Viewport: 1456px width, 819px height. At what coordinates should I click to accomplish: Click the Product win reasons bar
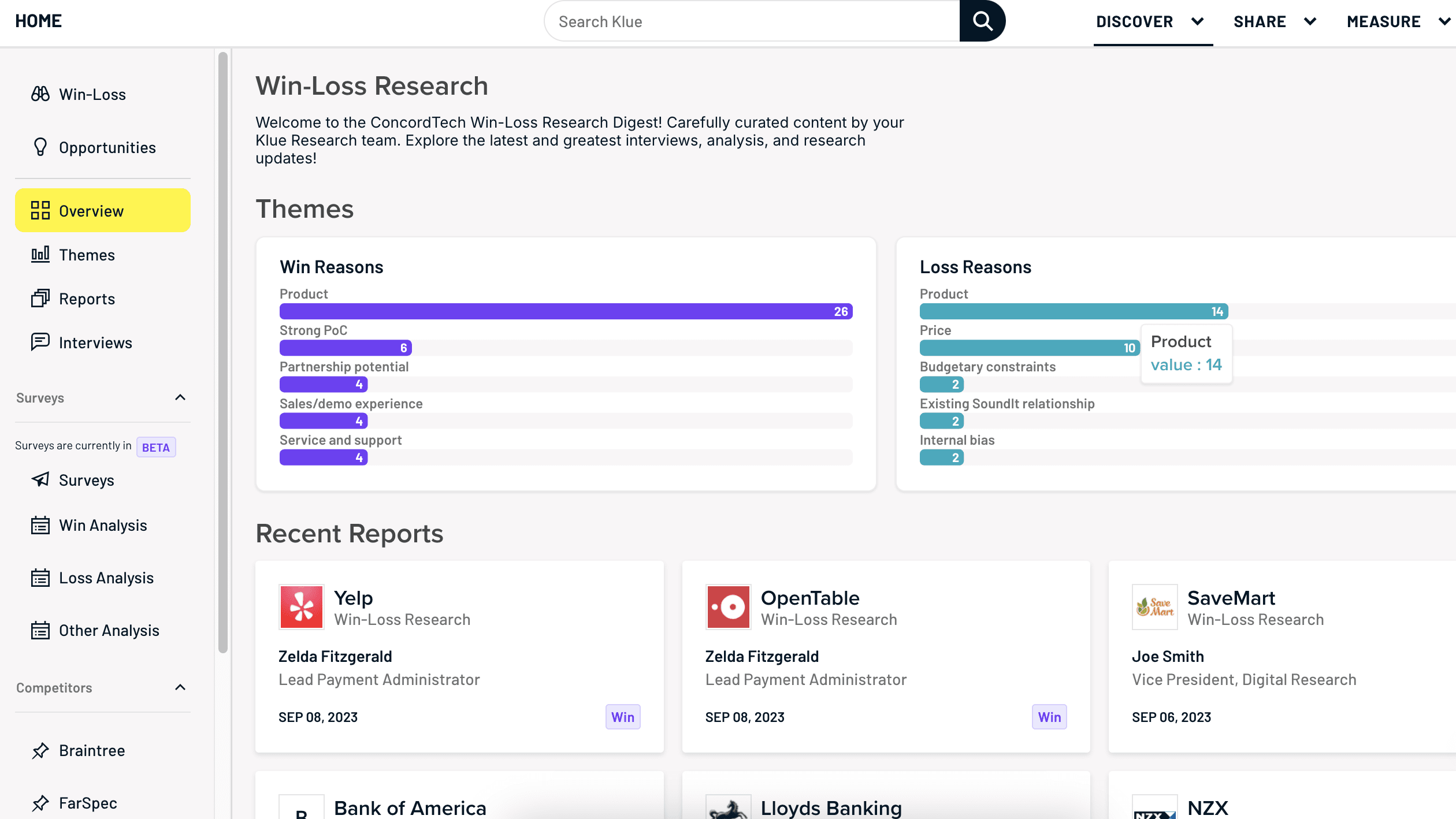pos(565,311)
